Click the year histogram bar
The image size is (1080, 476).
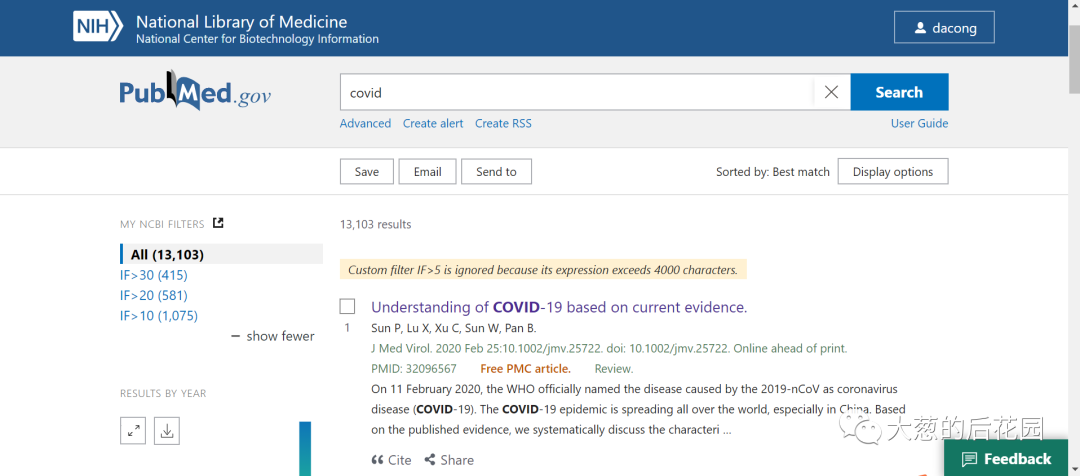[x=305, y=448]
